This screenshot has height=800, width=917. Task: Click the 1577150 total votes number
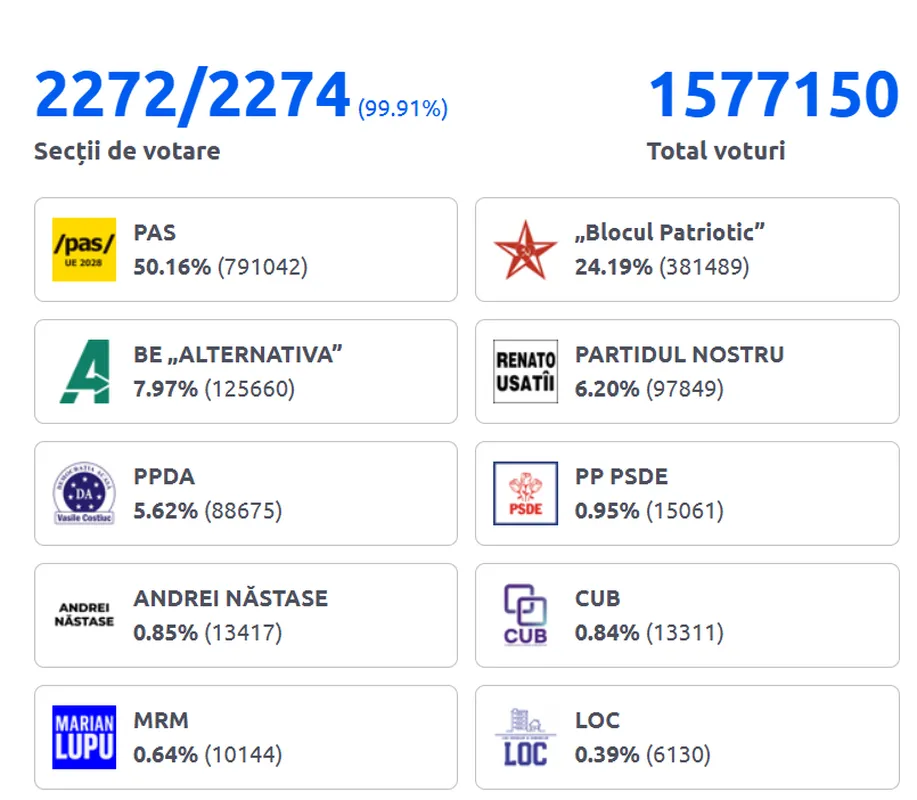point(773,95)
